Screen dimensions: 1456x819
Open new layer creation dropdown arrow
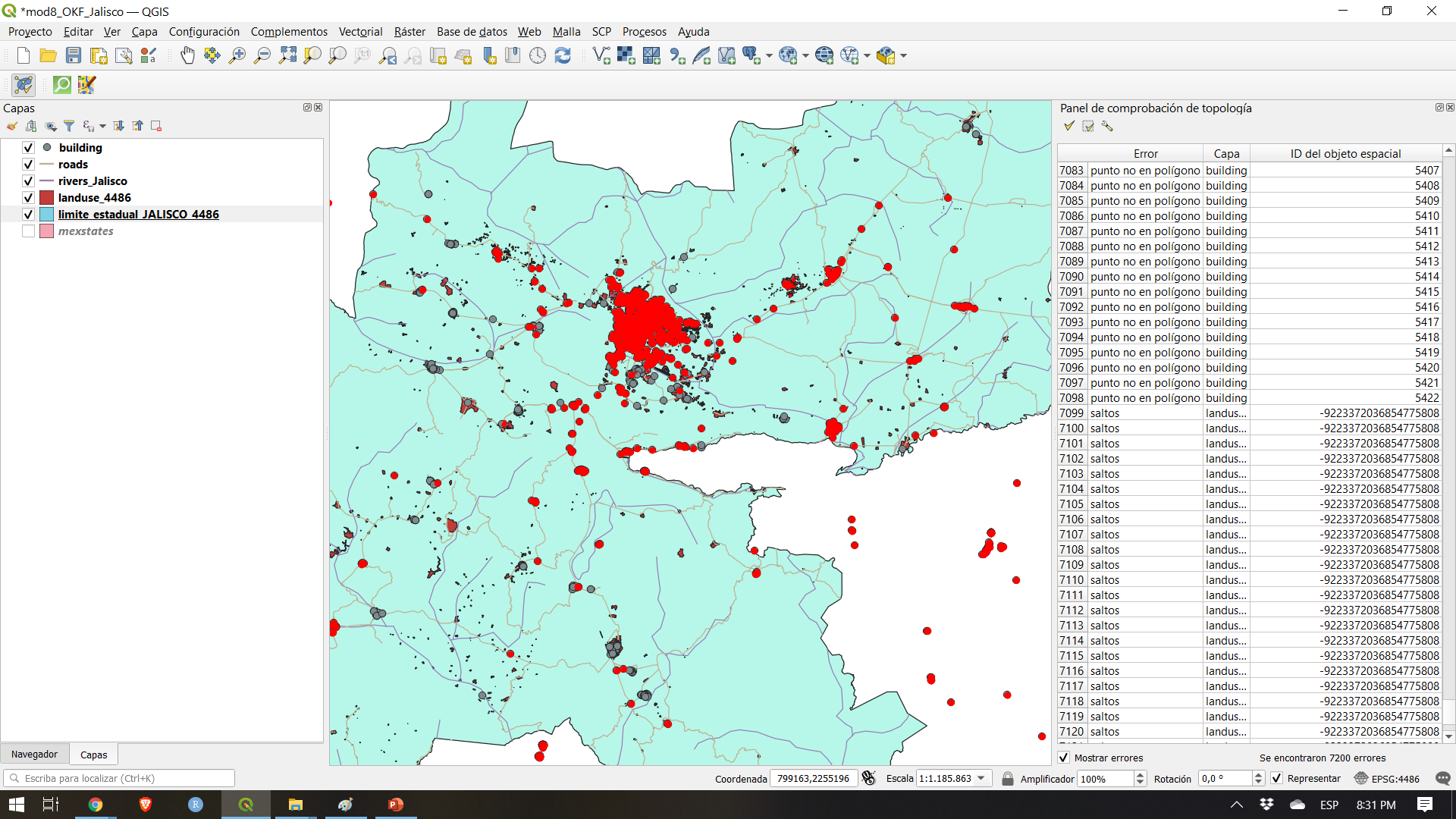tap(903, 55)
